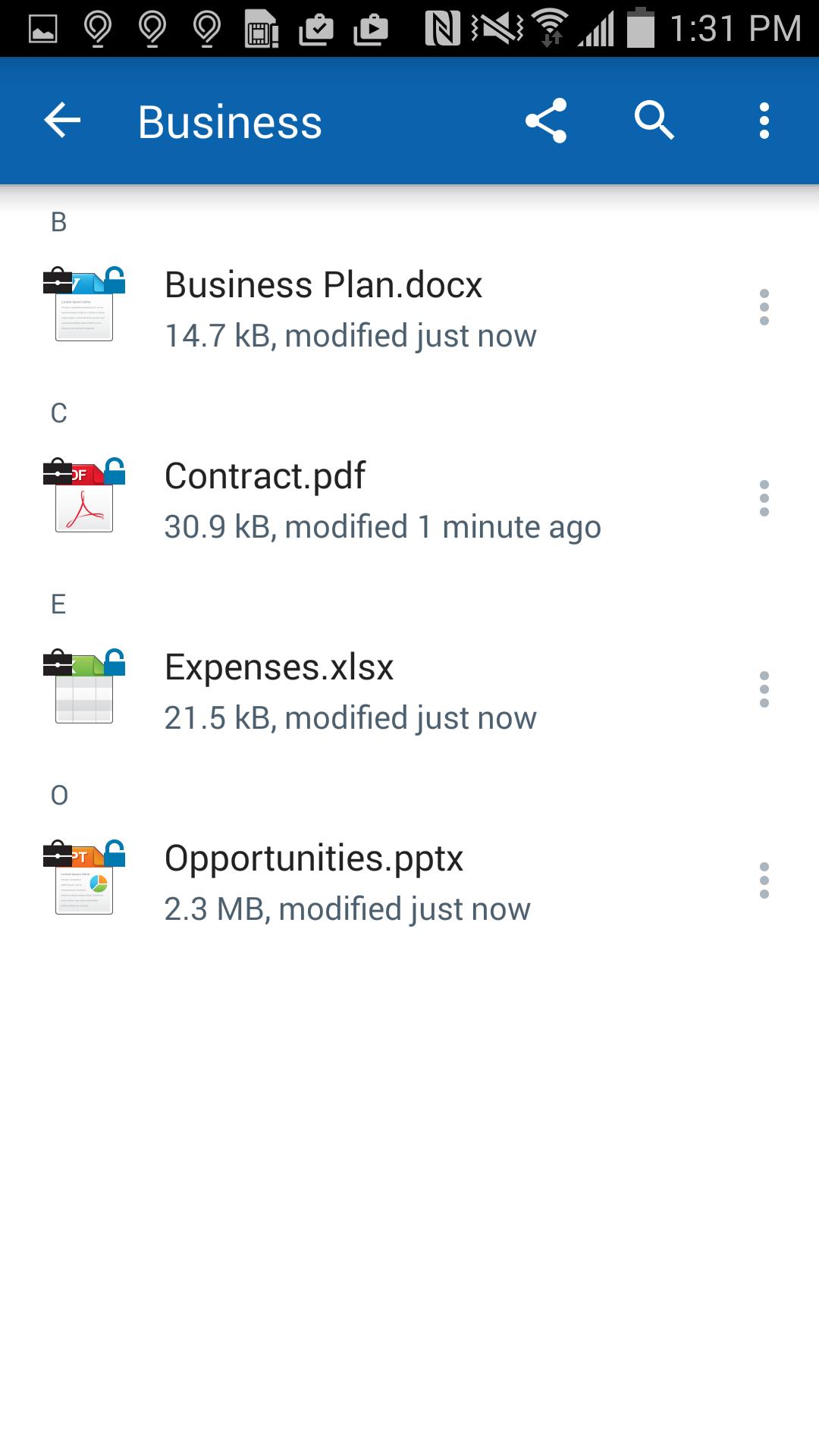Tap the Business folder title
819x1456 pixels.
tap(230, 123)
